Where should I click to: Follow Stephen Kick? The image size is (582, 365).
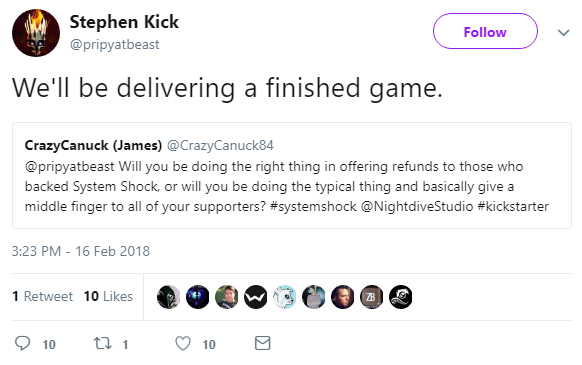coord(485,31)
